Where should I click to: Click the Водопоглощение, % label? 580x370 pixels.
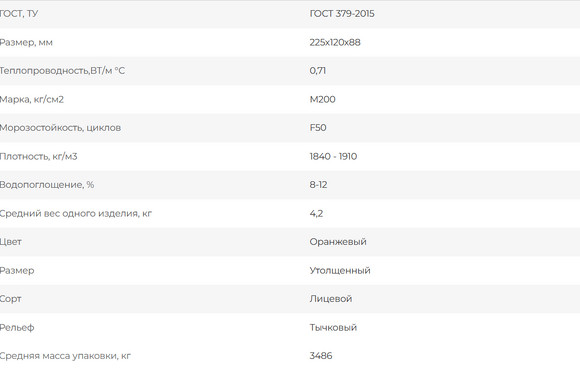point(47,185)
